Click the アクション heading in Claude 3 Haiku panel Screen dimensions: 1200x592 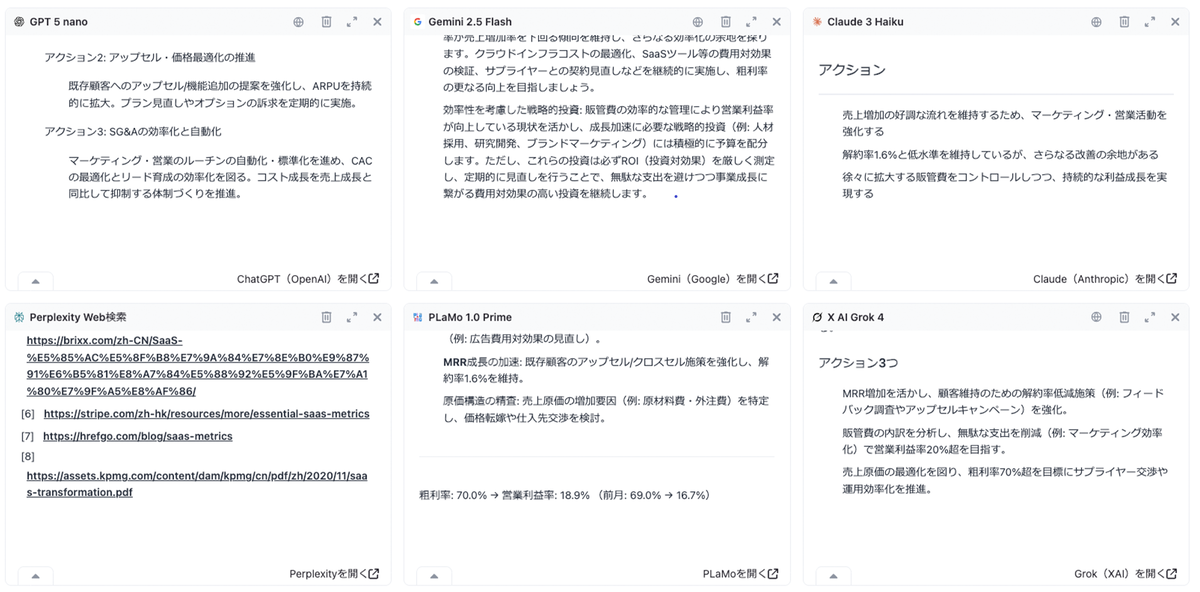click(852, 70)
